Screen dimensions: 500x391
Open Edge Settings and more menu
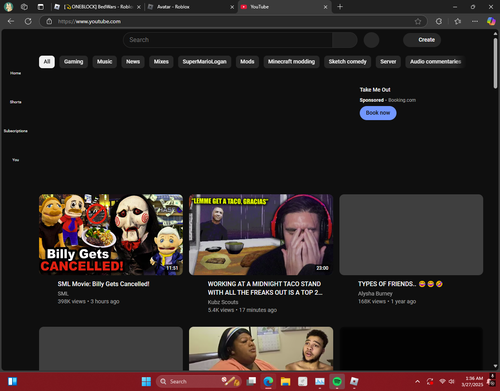pyautogui.click(x=475, y=21)
